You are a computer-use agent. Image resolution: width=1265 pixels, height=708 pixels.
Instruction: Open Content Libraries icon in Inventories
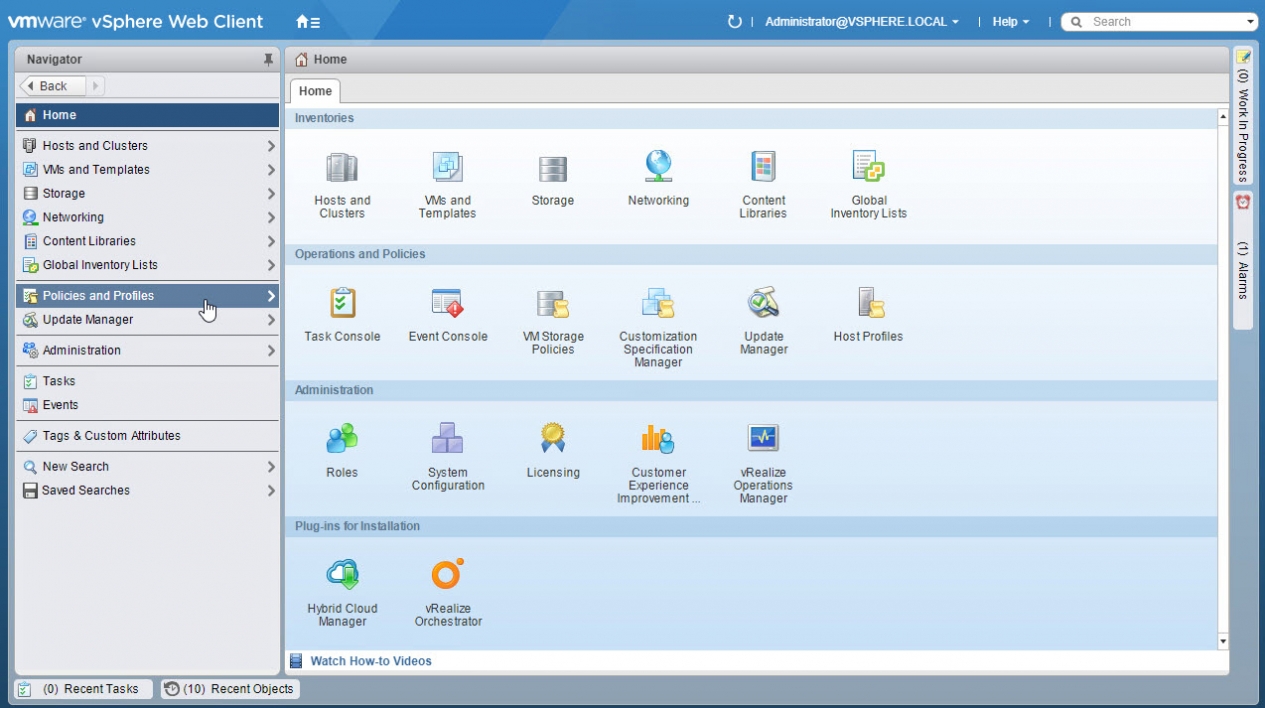pos(763,168)
